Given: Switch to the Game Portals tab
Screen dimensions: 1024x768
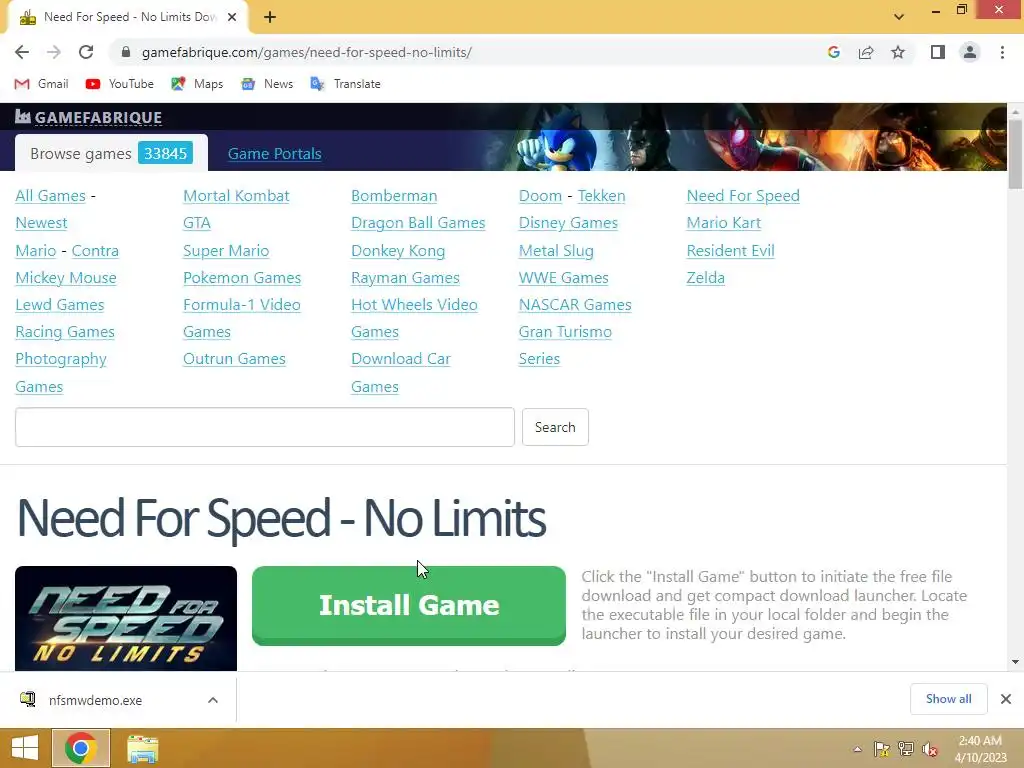Looking at the screenshot, I should 274,153.
